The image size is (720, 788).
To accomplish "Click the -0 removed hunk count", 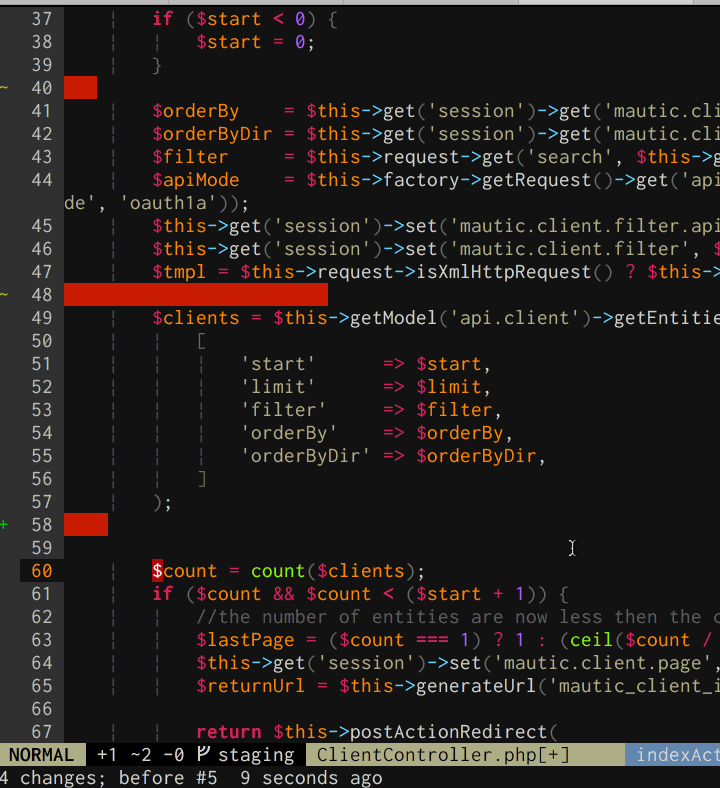I will 174,755.
